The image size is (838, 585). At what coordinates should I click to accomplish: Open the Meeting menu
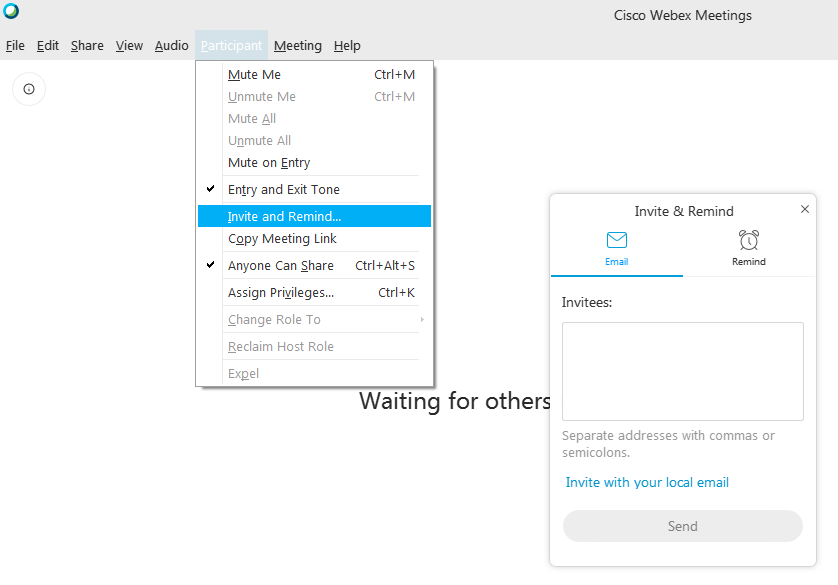tap(298, 45)
